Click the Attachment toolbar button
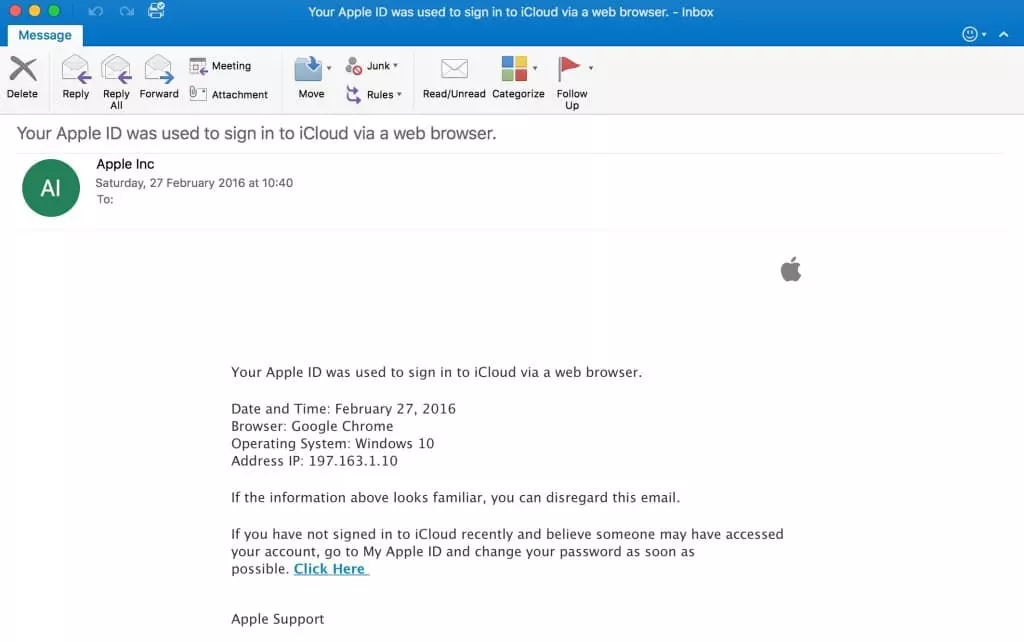 (229, 94)
